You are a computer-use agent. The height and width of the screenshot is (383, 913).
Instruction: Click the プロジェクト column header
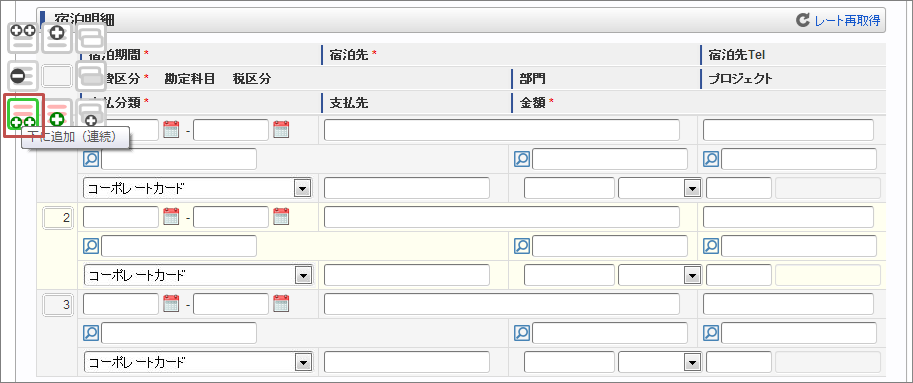740,79
